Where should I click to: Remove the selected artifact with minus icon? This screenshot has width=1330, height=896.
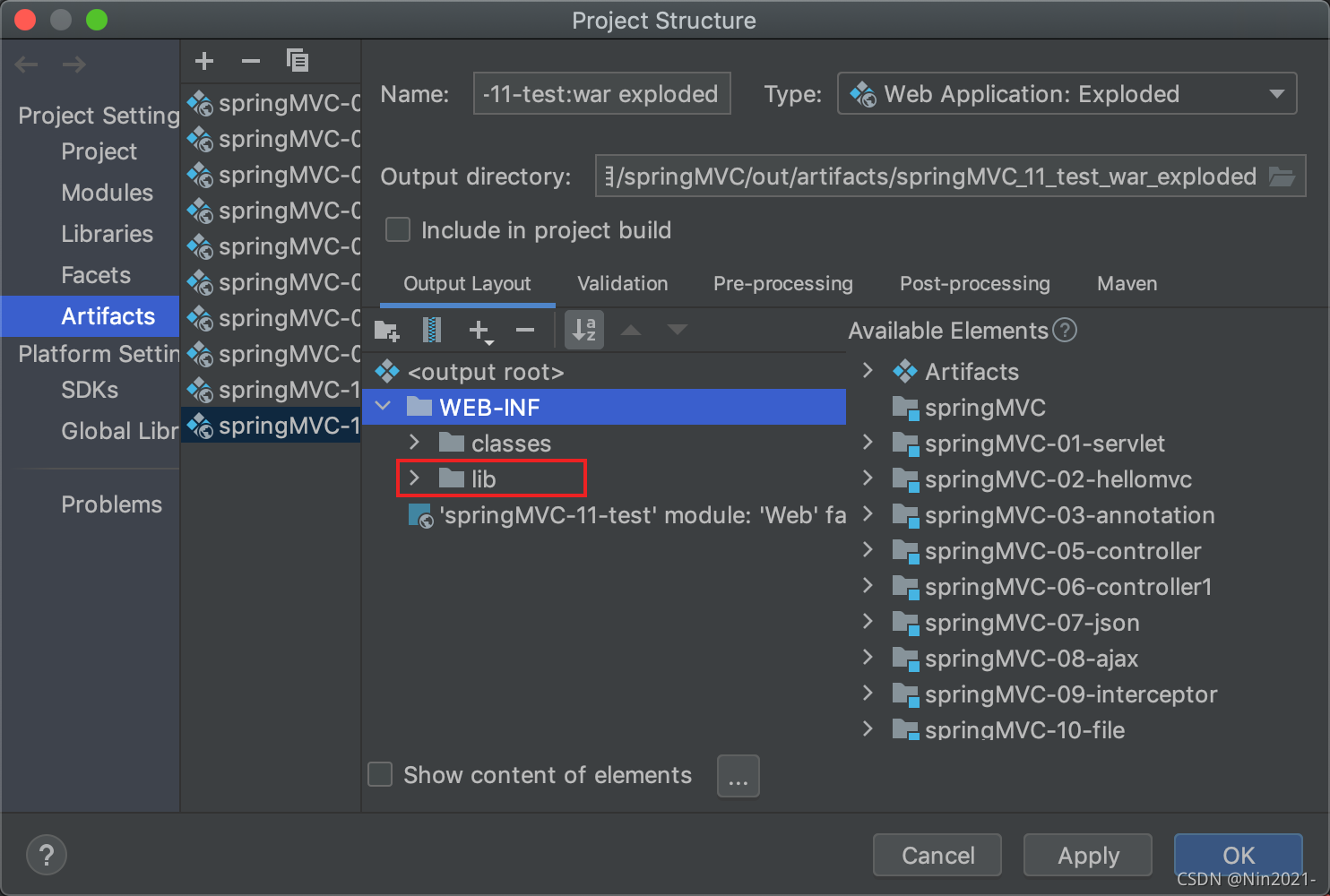click(x=251, y=61)
